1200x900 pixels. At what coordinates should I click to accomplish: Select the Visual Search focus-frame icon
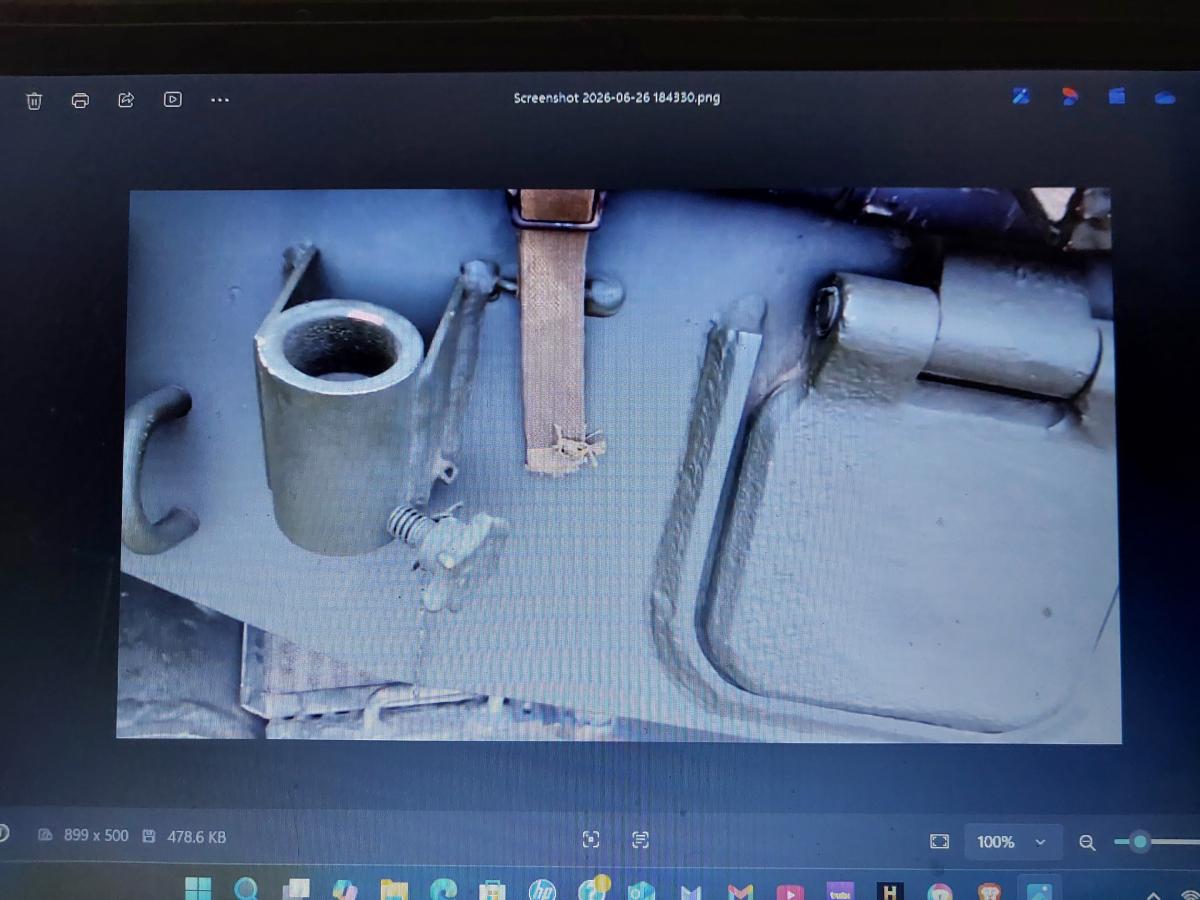(x=591, y=840)
